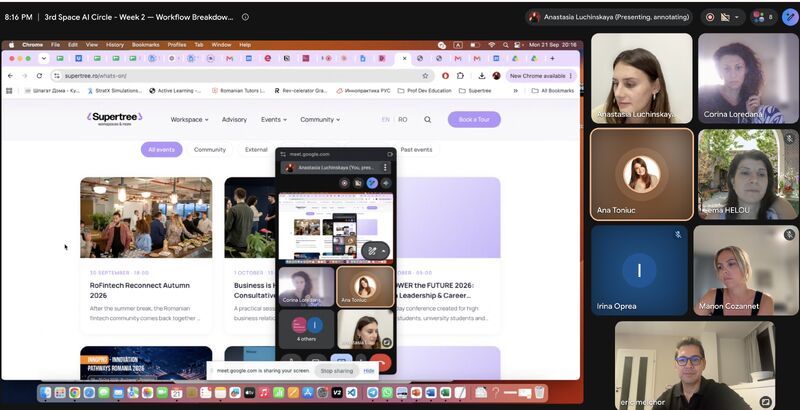The width and height of the screenshot is (800, 410).
Task: Add a new Chrome tab
Action: [x=553, y=59]
